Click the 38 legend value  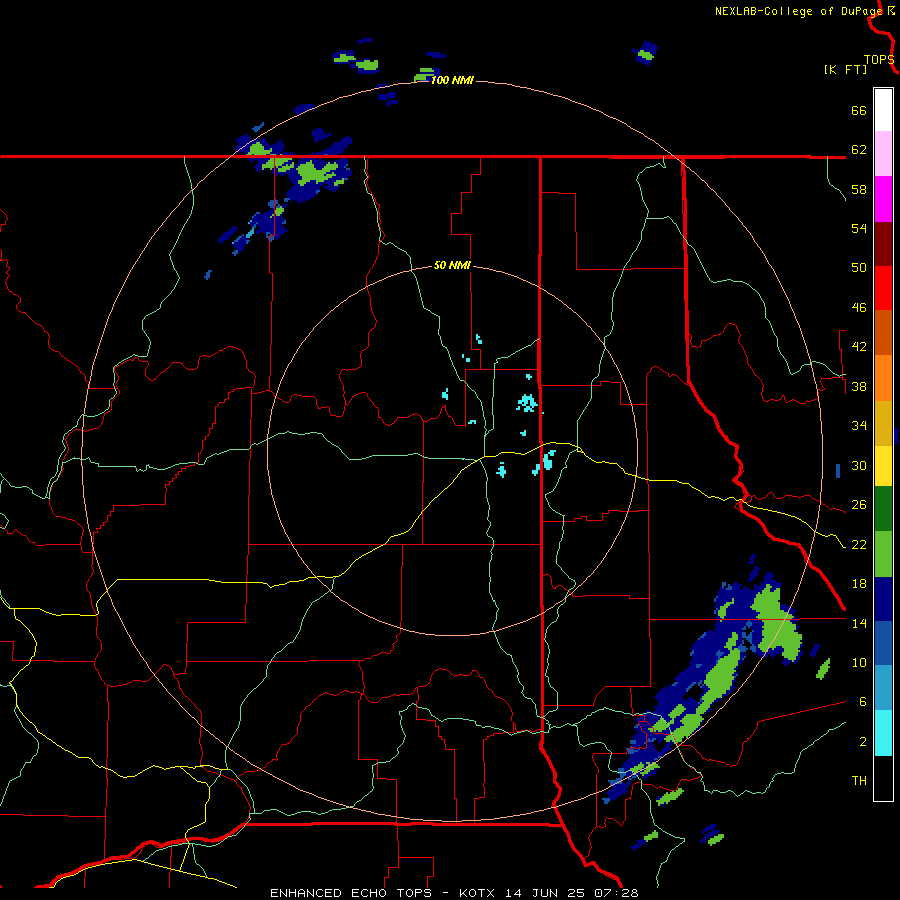tap(859, 386)
